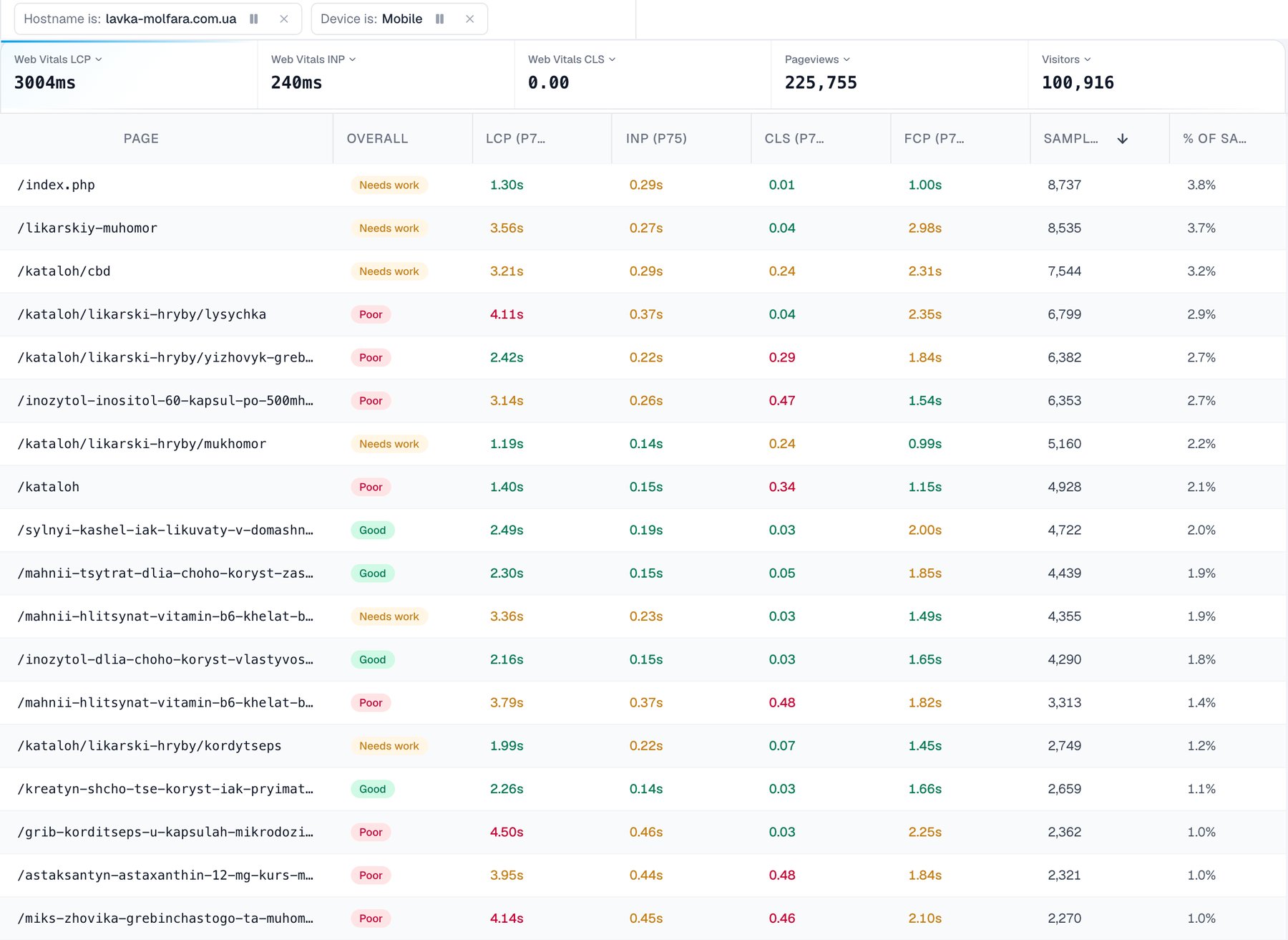Select the Visitors 100,916 card
This screenshot has height=940, width=1288.
coord(1156,74)
